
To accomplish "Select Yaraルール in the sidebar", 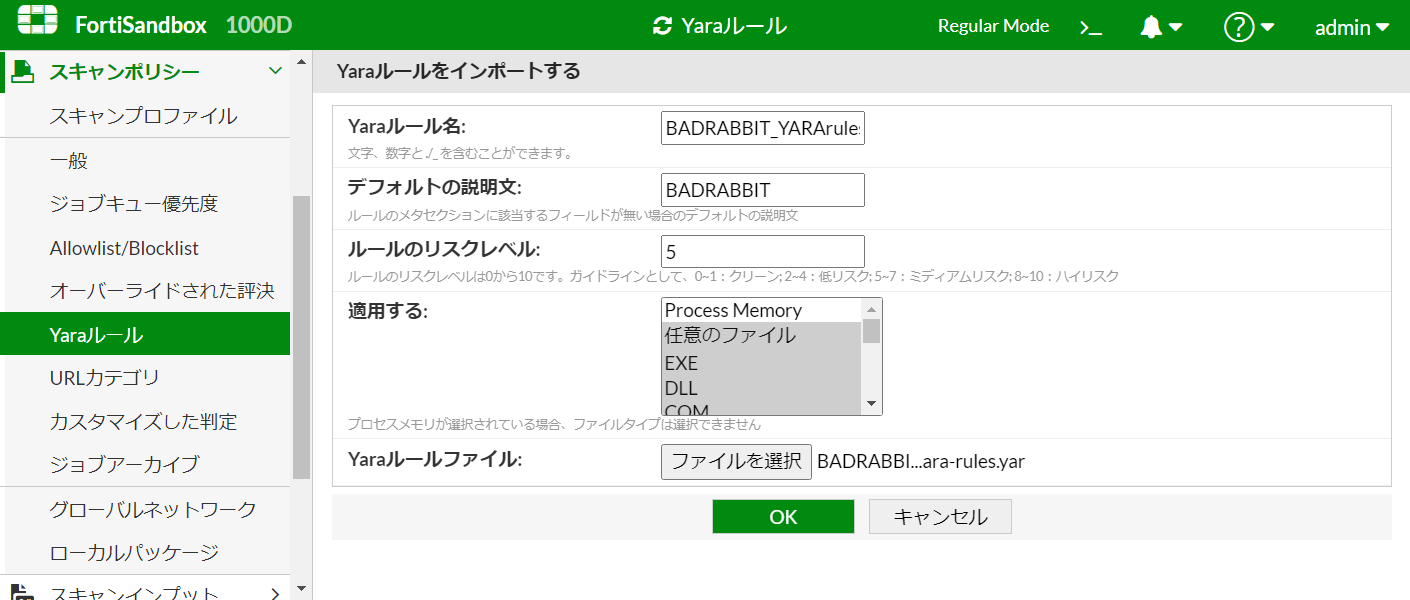I will (144, 334).
